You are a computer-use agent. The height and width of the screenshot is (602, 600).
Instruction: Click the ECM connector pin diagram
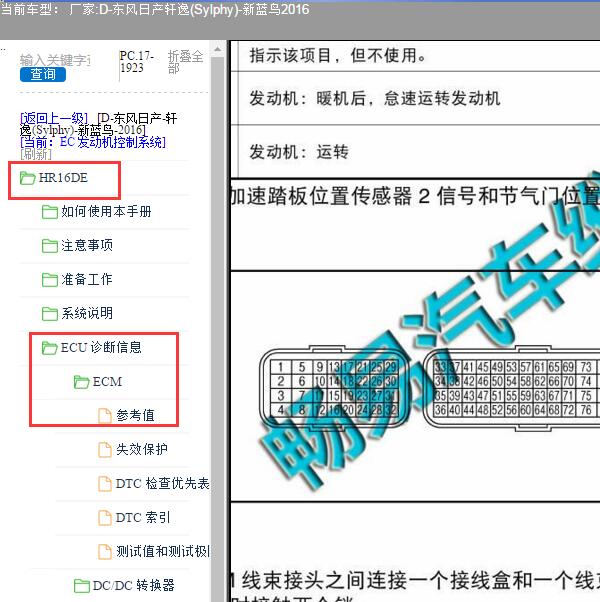pos(430,388)
